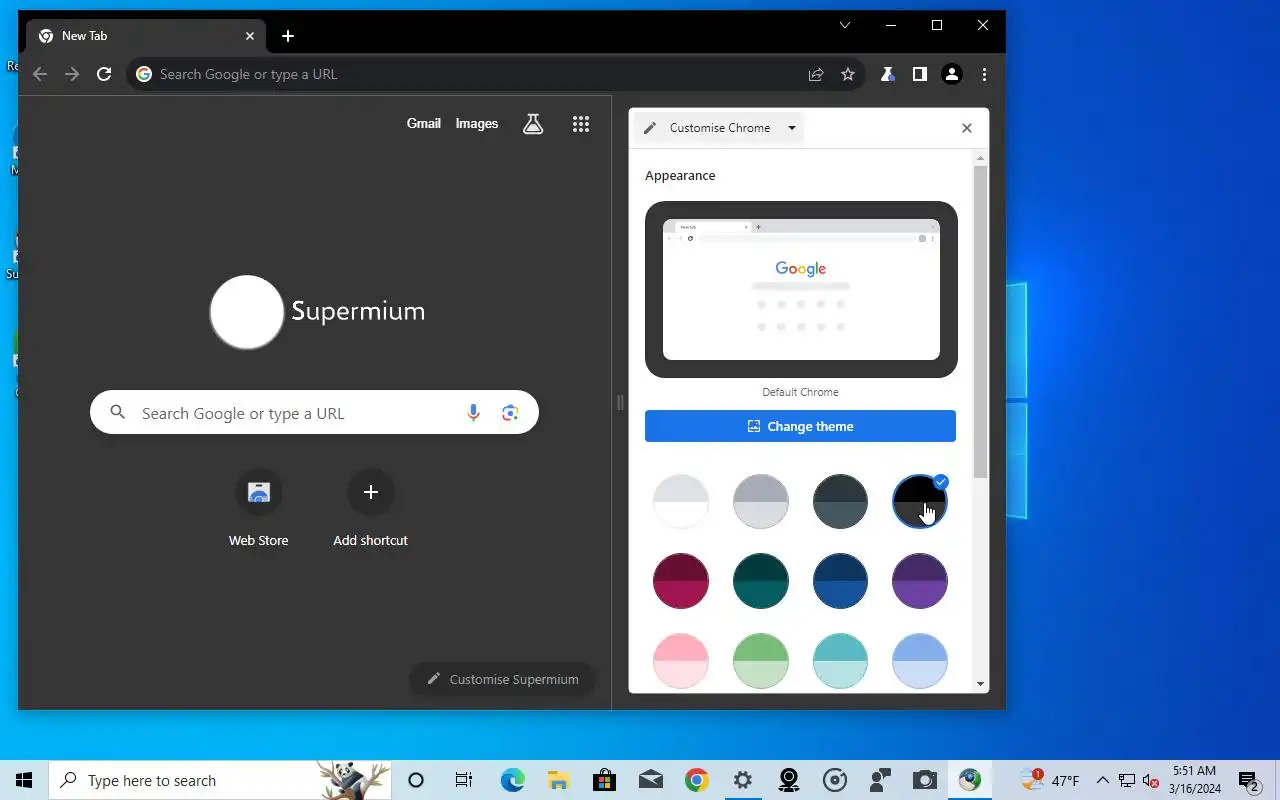
Task: Select the crimson maroon color swatch
Action: (x=681, y=581)
